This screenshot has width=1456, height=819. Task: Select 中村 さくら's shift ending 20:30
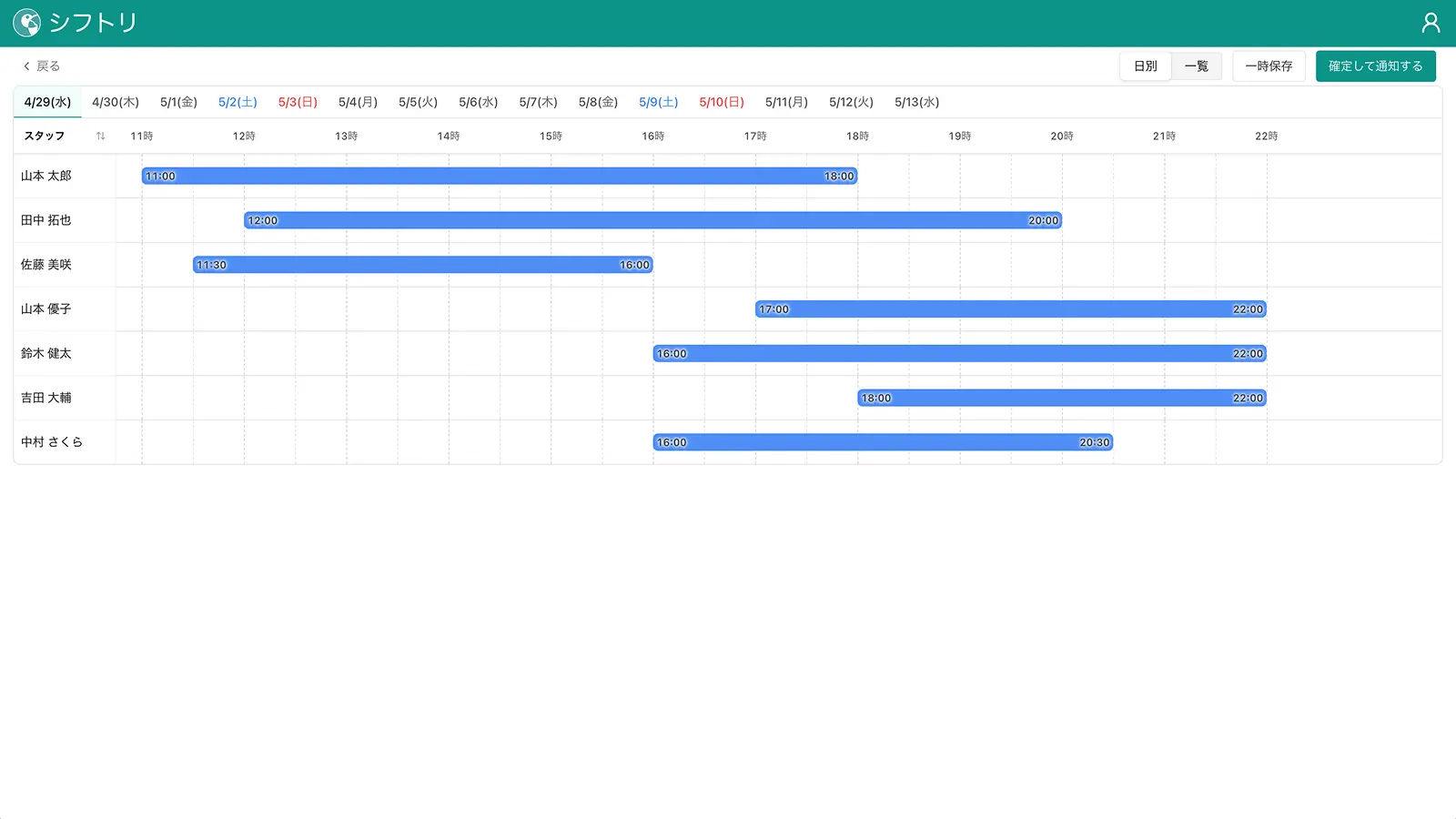point(883,442)
